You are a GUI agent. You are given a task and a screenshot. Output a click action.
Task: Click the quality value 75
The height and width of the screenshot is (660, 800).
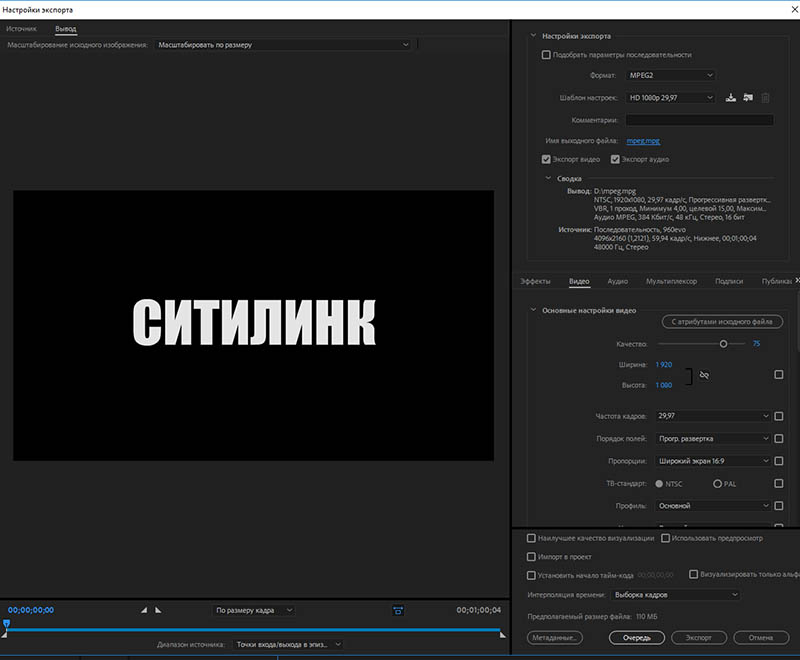tap(756, 344)
